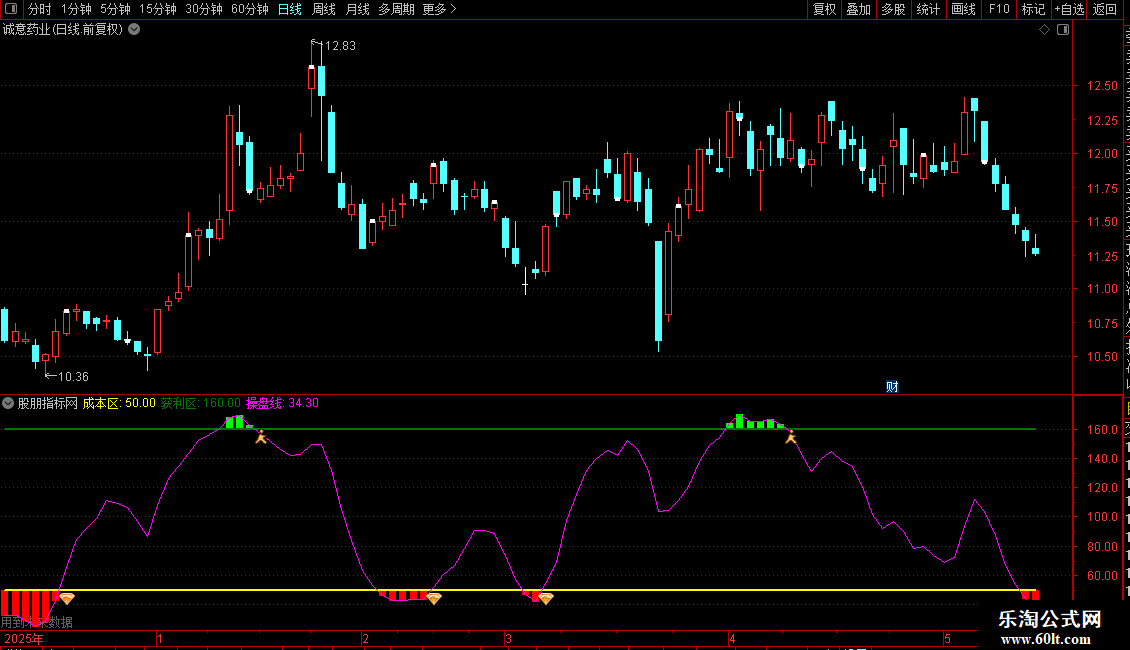
Task: Switch to 月线 monthly chart
Action: (x=357, y=9)
